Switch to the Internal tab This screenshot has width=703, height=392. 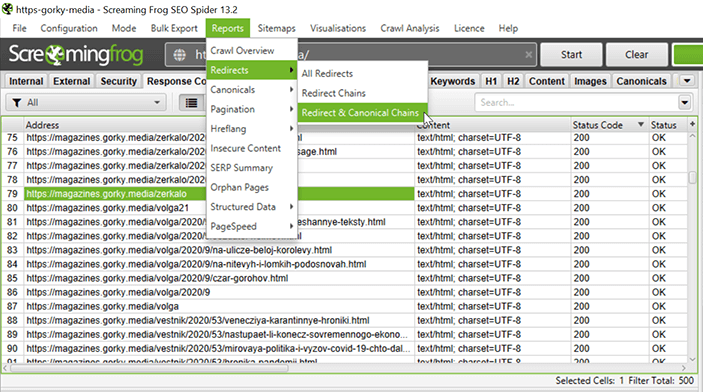click(x=26, y=81)
